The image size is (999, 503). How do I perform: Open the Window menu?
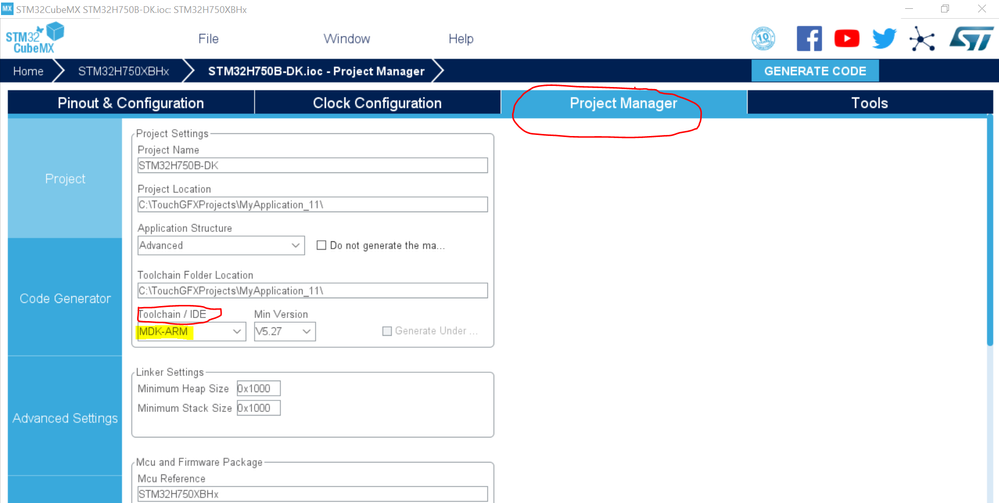point(347,39)
